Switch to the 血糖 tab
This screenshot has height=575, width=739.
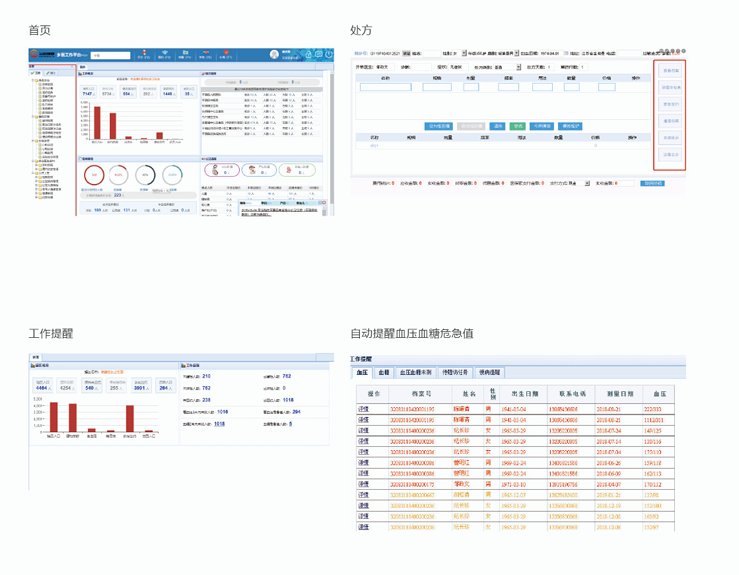[383, 372]
